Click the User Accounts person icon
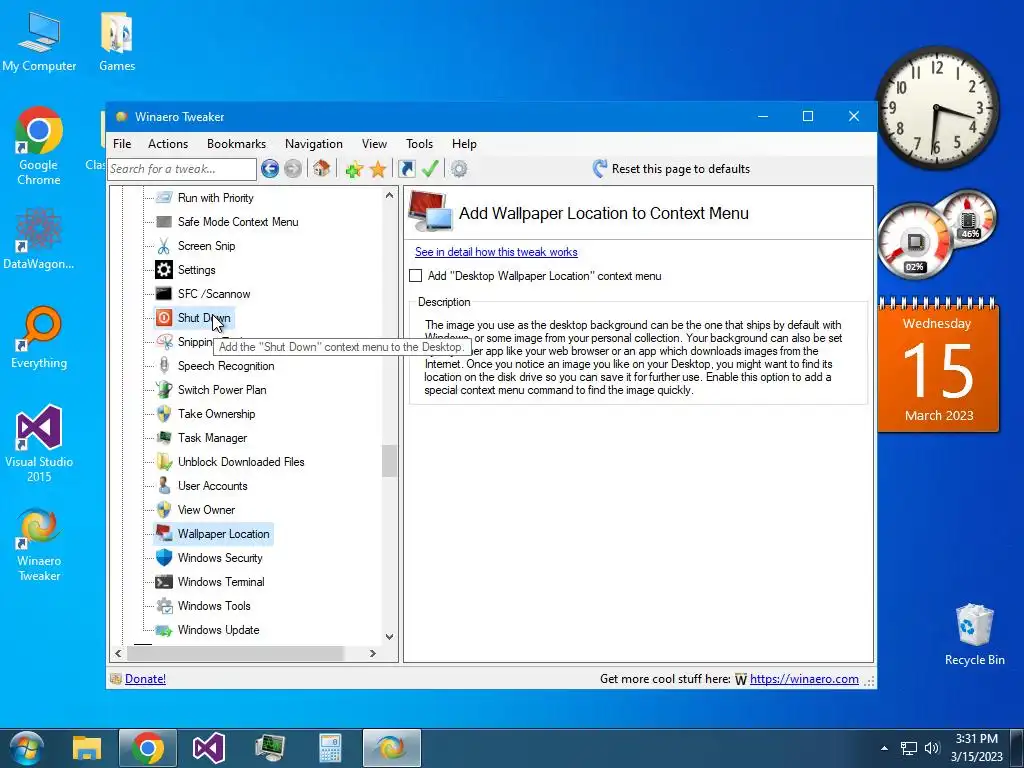The width and height of the screenshot is (1024, 768). (164, 486)
